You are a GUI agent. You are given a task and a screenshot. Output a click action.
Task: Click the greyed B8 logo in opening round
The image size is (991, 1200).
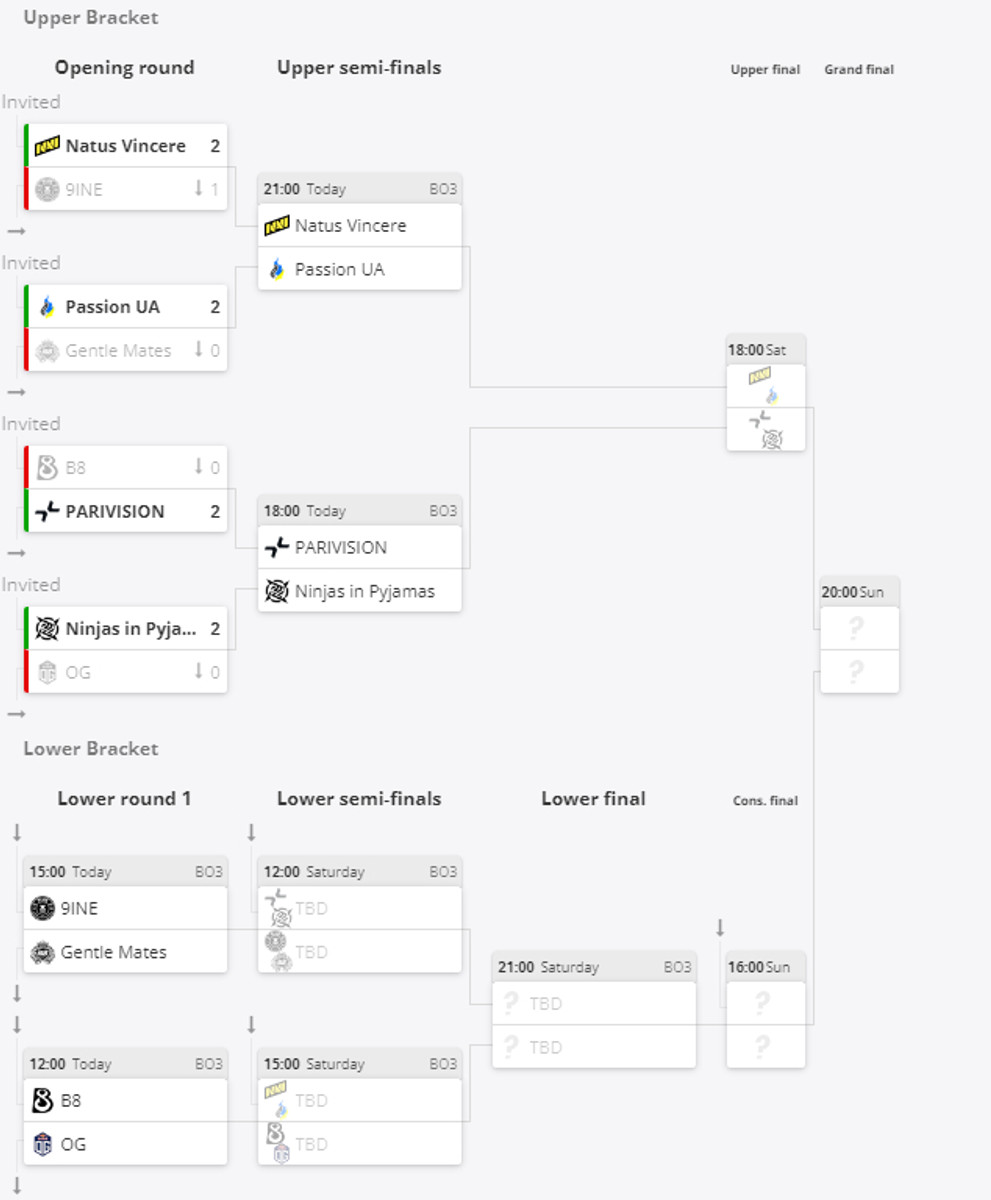(47, 468)
